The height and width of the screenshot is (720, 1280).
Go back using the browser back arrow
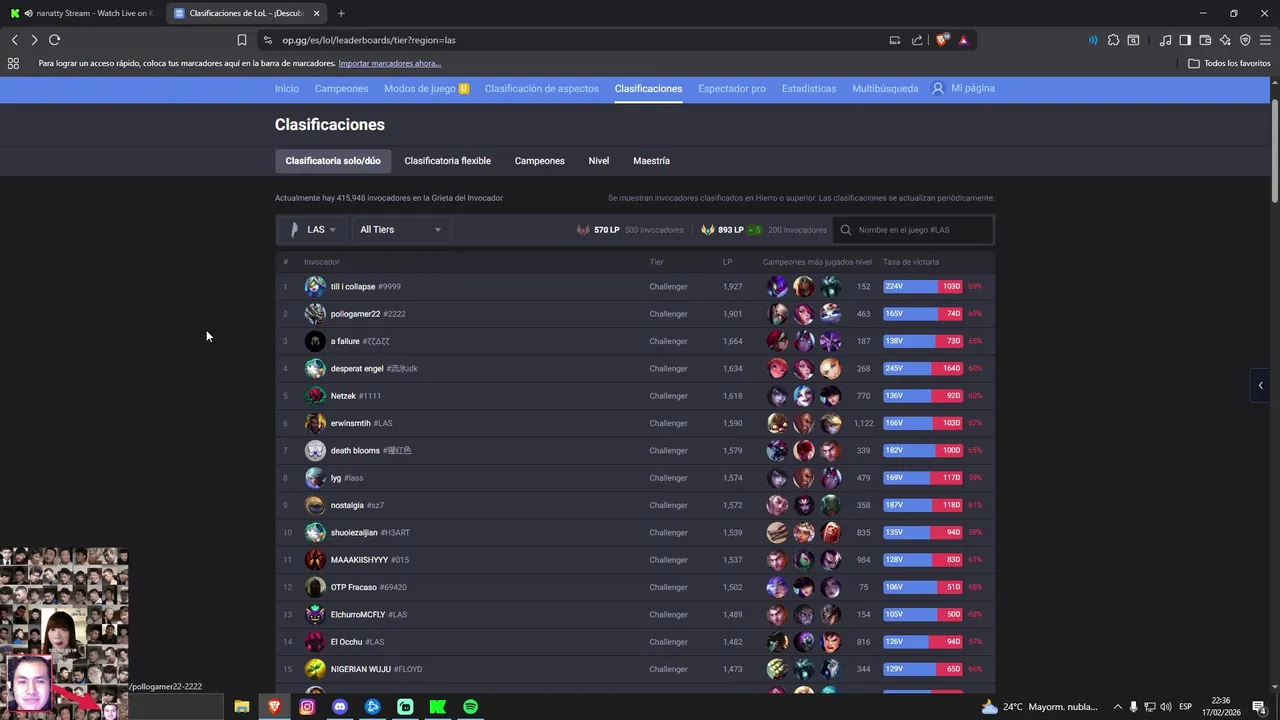(14, 40)
